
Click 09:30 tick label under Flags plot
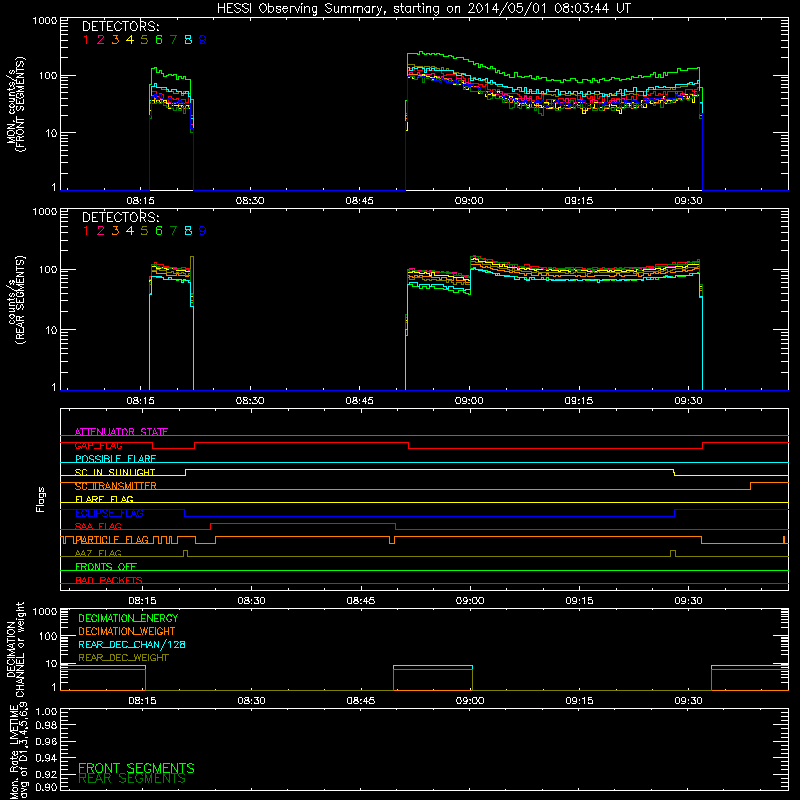click(x=688, y=601)
